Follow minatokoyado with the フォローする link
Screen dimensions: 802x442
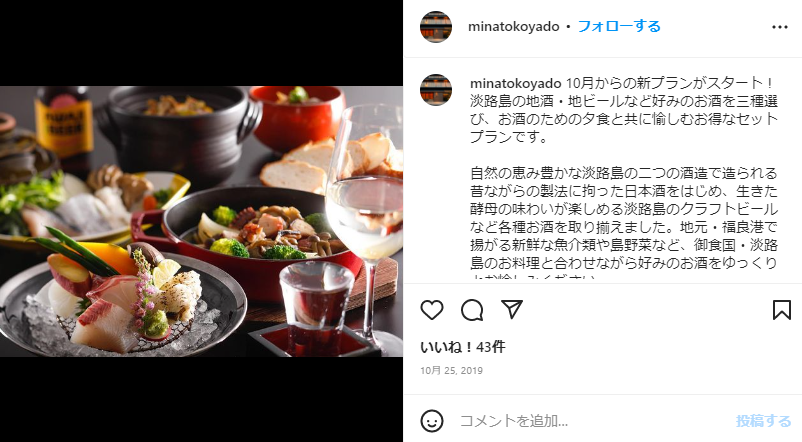[619, 27]
